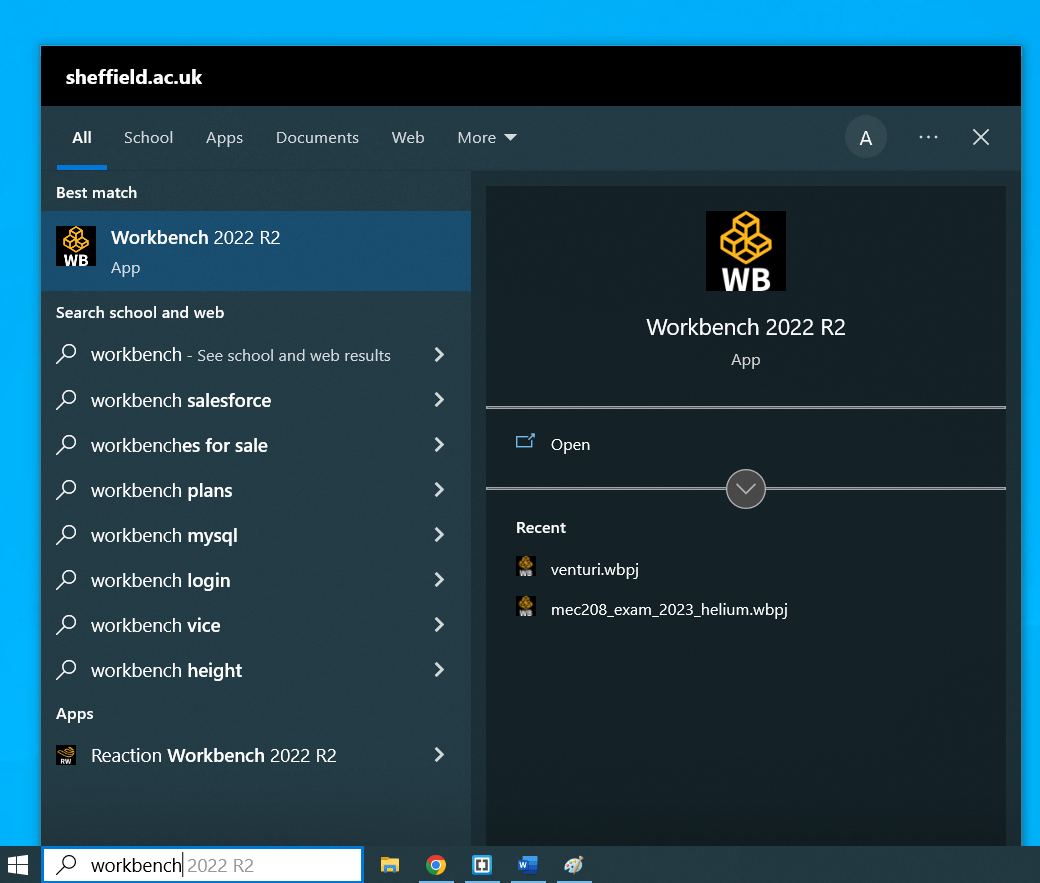Expand arrow for 'workbench login'
Viewport: 1040px width, 883px height.
pos(439,580)
